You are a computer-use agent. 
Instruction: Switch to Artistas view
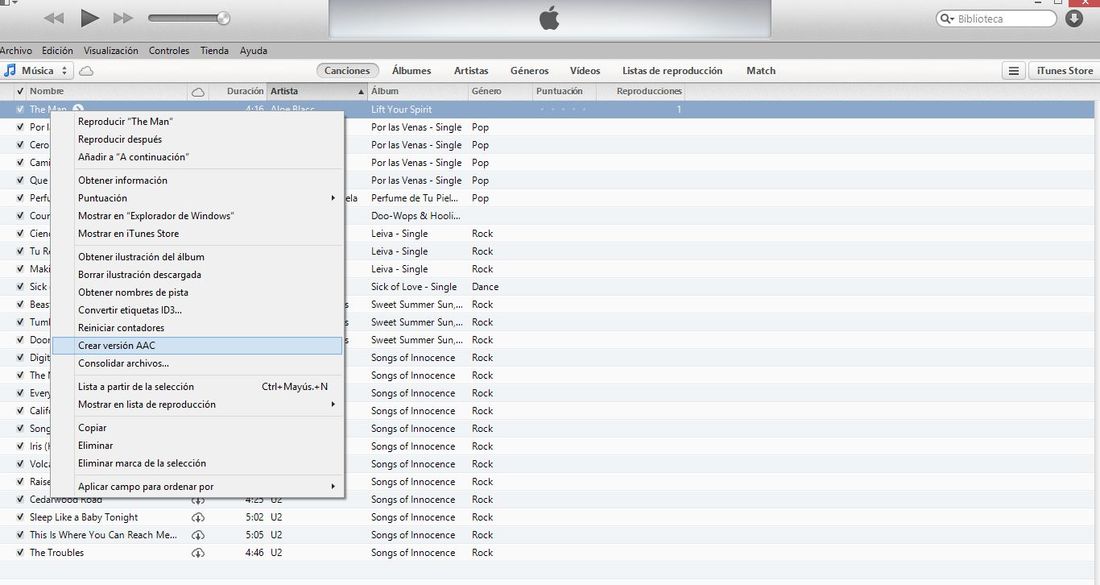pos(471,71)
